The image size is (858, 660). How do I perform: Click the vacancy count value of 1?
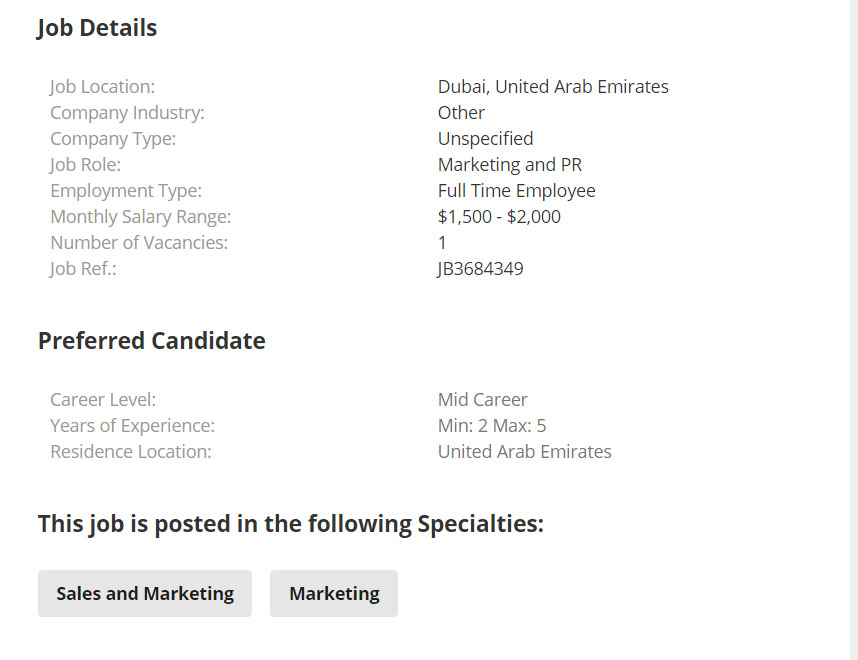(x=441, y=242)
